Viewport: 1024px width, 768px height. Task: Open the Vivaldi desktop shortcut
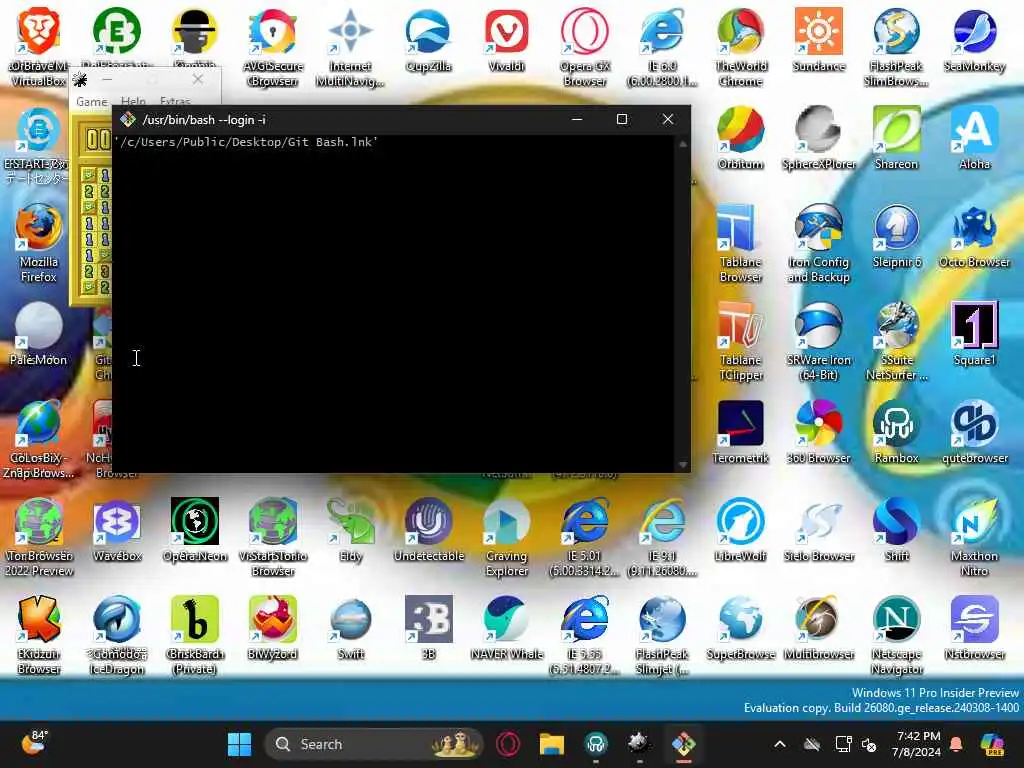[506, 40]
